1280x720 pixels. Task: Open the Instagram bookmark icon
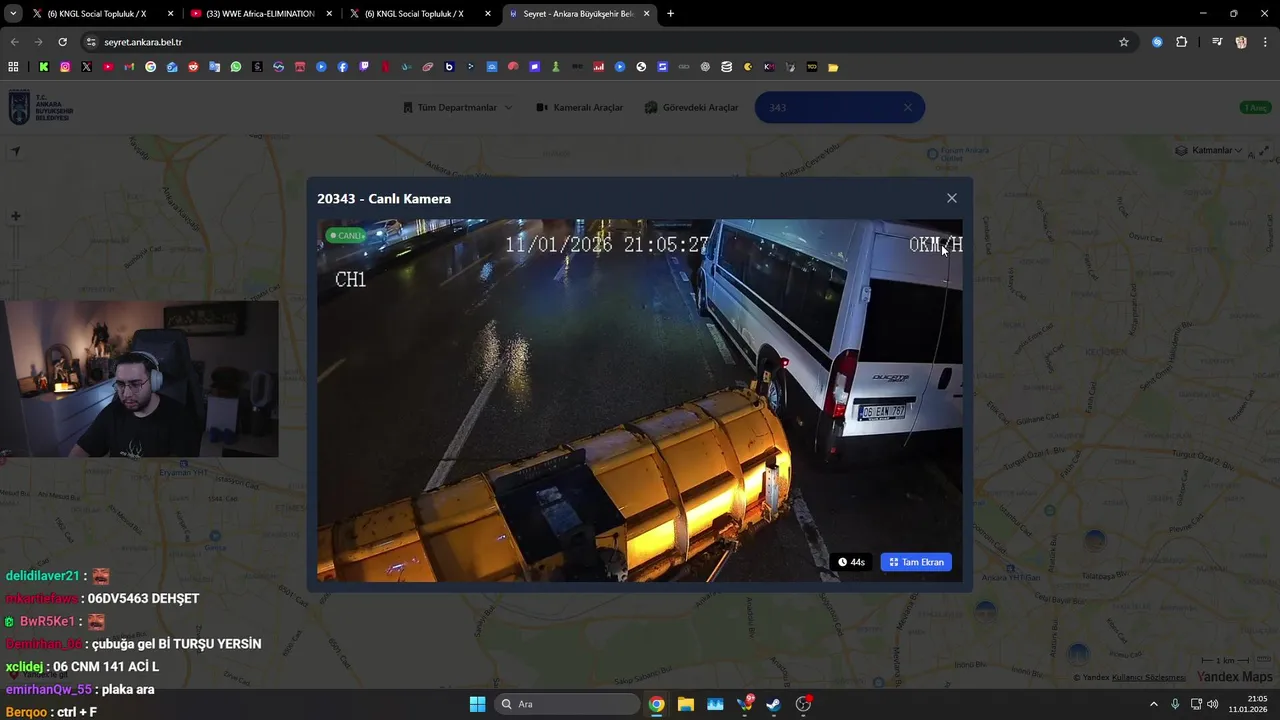(65, 67)
